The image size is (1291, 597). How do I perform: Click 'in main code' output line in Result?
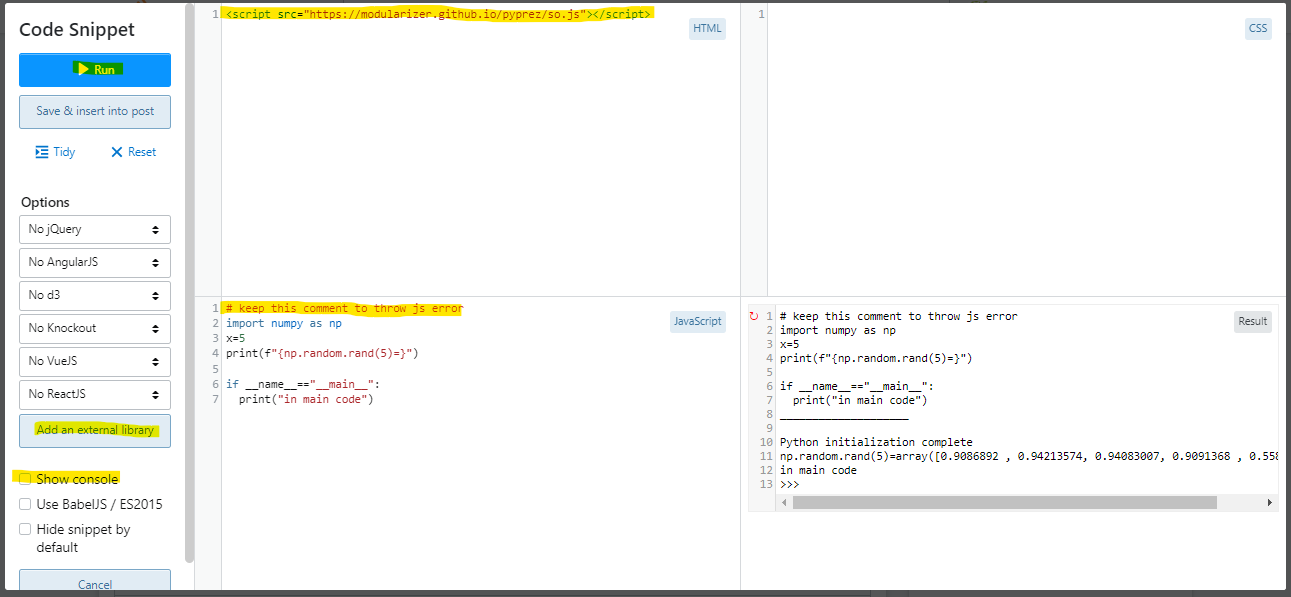click(x=818, y=470)
